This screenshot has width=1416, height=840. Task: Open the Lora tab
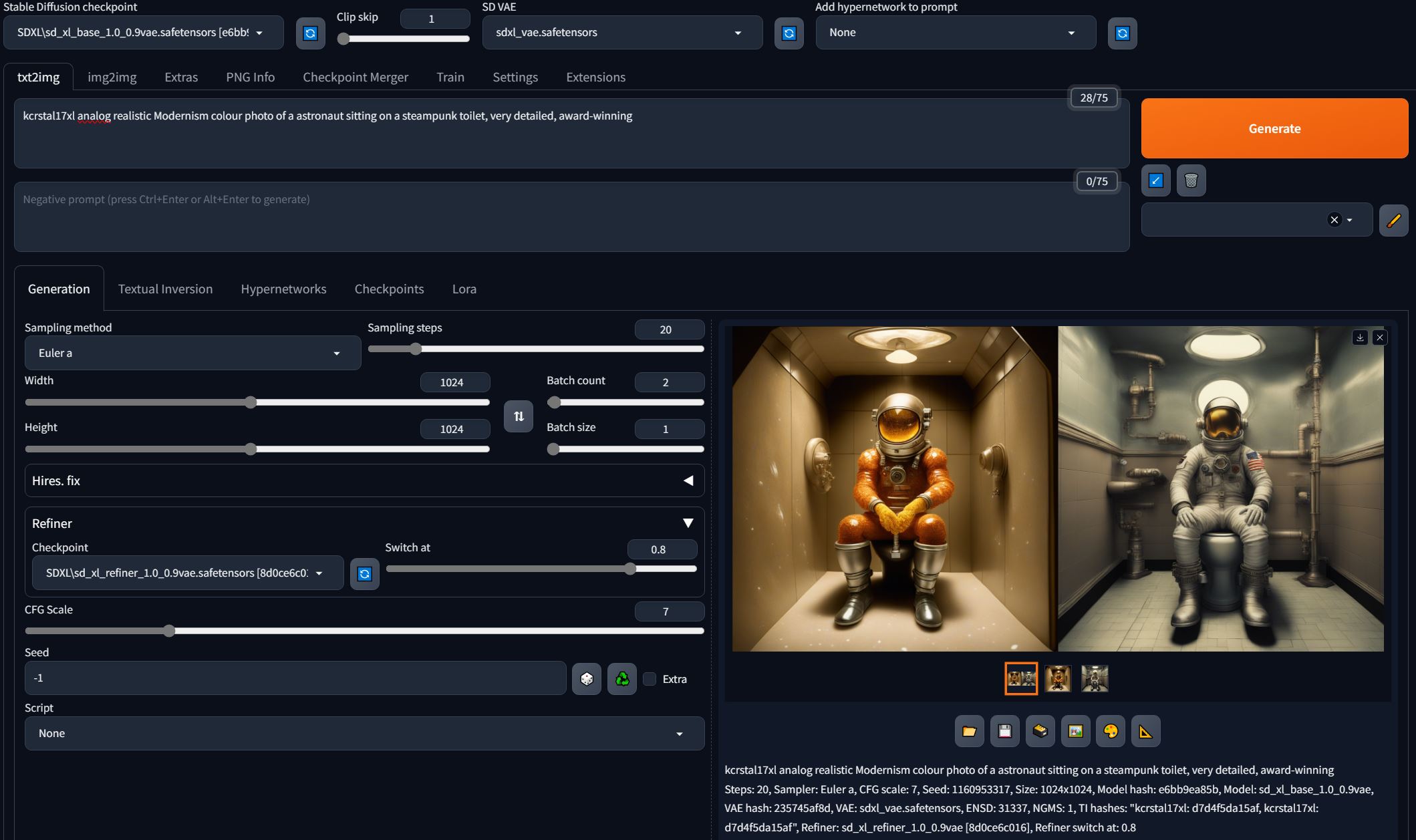pos(464,288)
